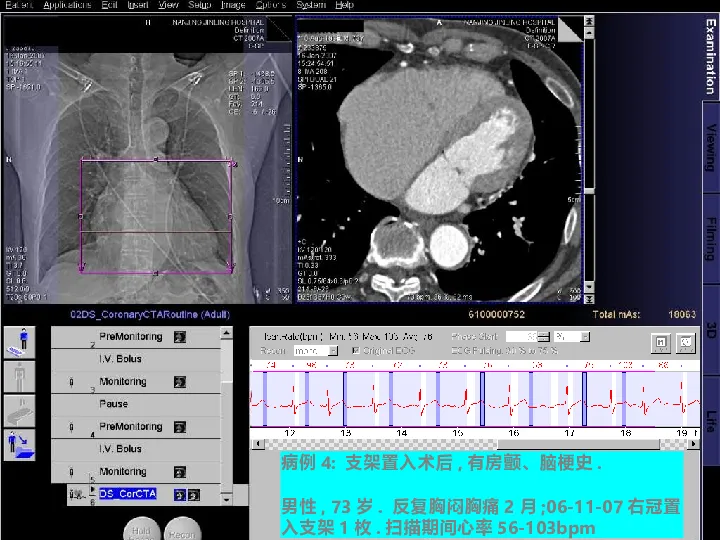Screen dimensions: 720x540
Task: Click ECG scrollbar right arrow
Action: coord(693,444)
